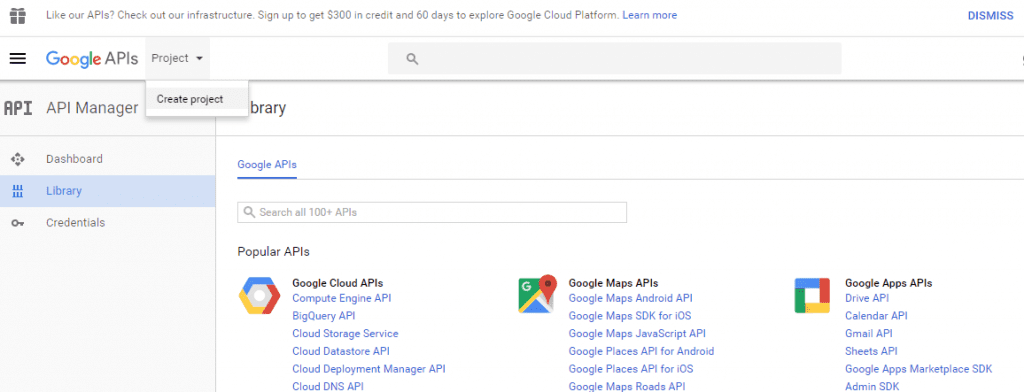
Task: Select the Dashboard sidebar icon
Action: tap(18, 159)
